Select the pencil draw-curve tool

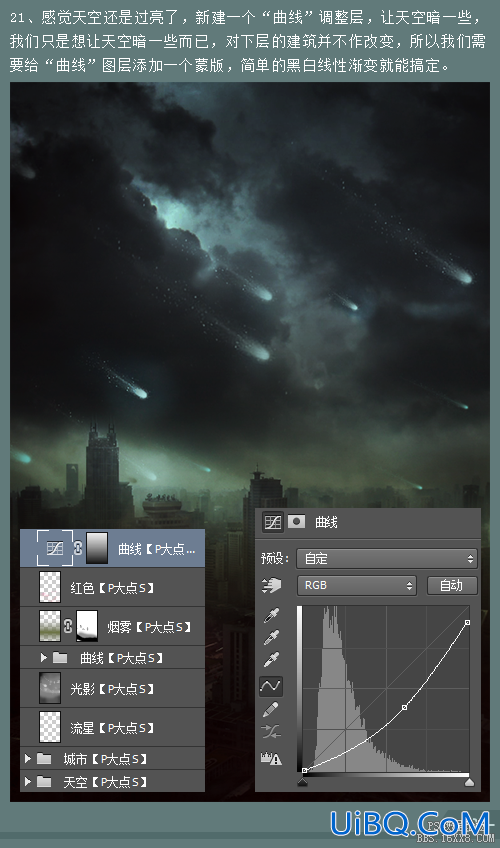[x=271, y=709]
